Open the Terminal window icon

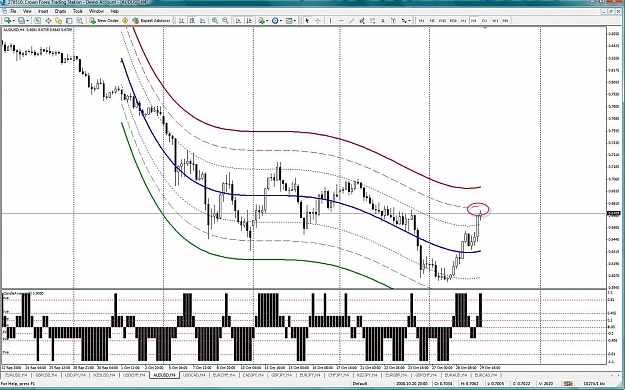pyautogui.click(x=69, y=20)
